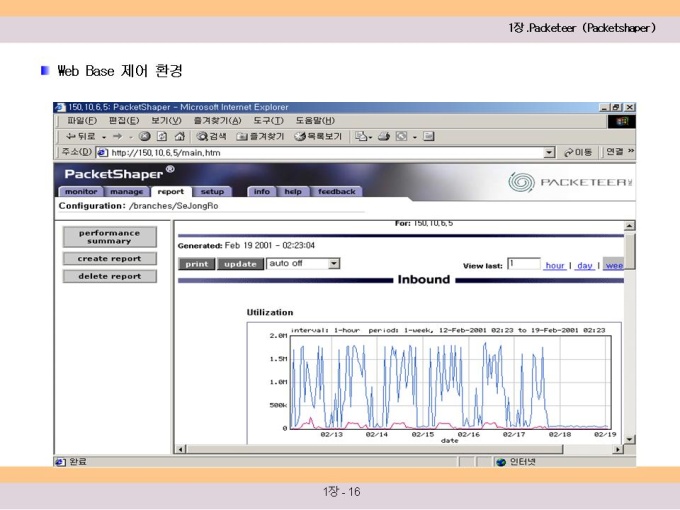
Task: Click the IE icon in the title bar
Action: coord(60,107)
